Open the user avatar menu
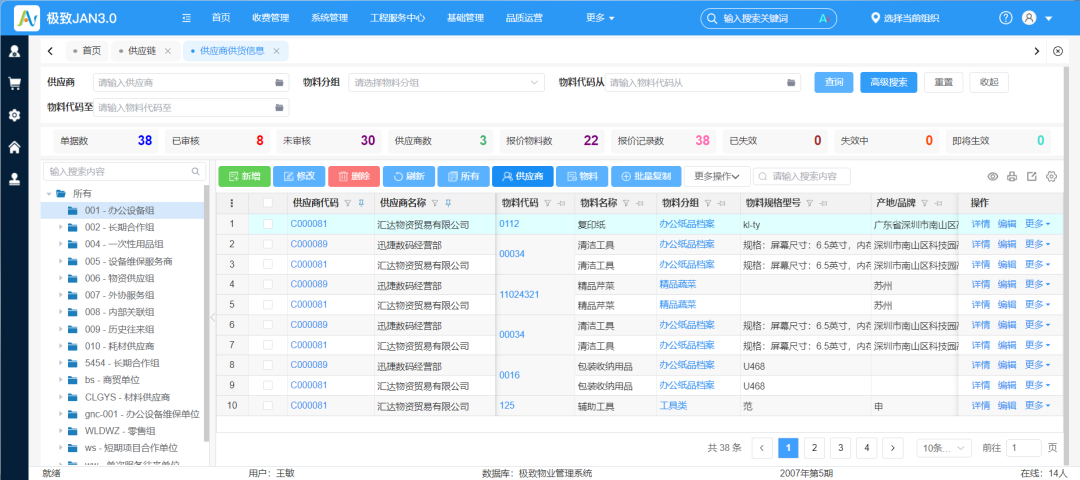Viewport: 1080px width, 480px height. coord(1029,19)
